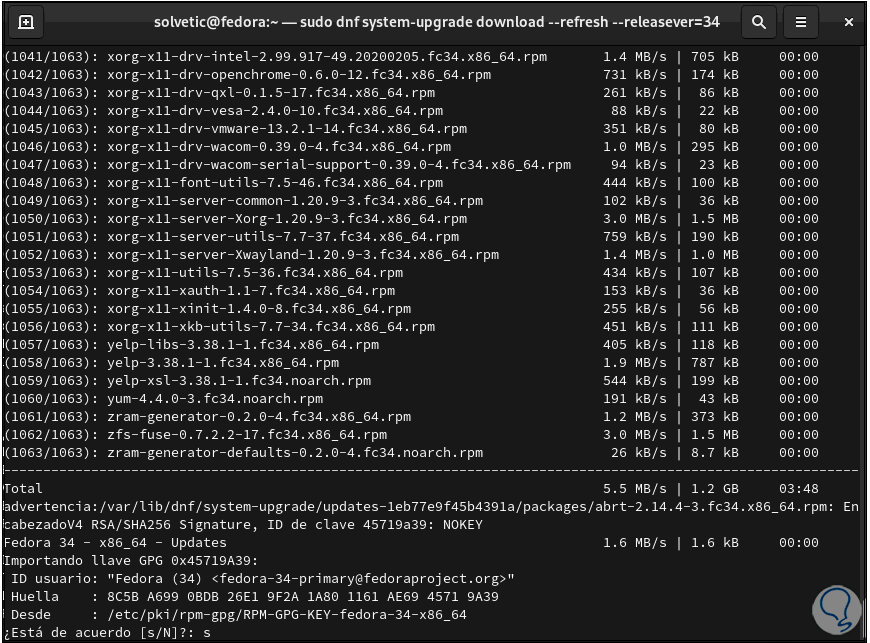The image size is (870, 643).
Task: Click the xorg-x11-server-Xwayland package line
Action: click(302, 255)
